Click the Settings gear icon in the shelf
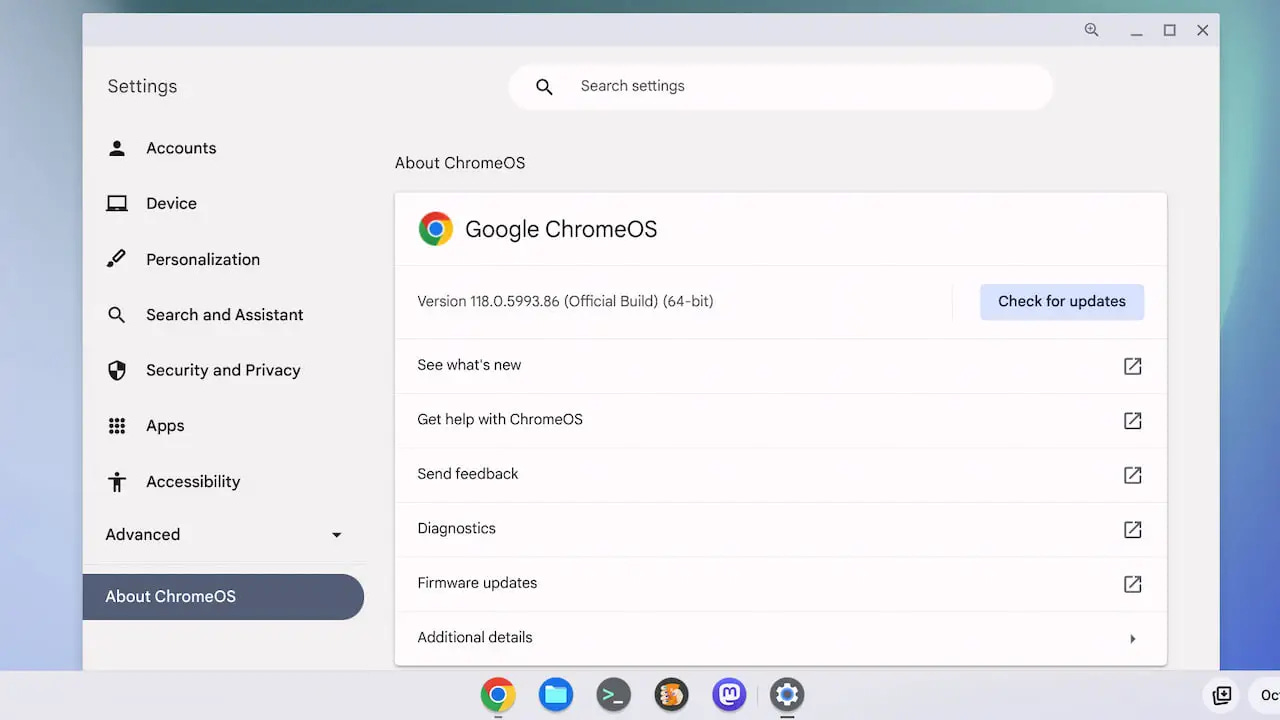The image size is (1280, 720). [787, 694]
